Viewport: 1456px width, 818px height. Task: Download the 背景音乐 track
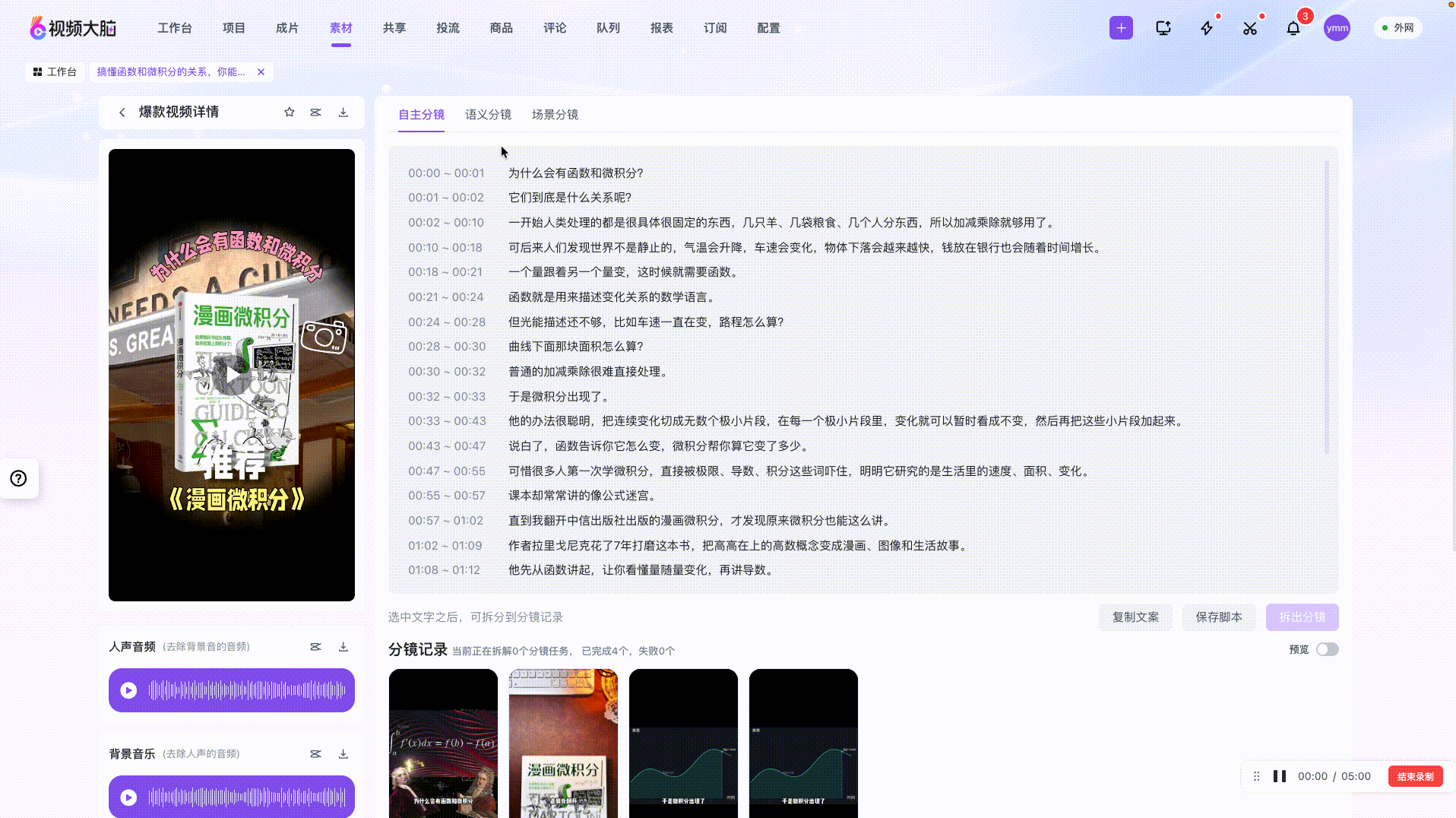(343, 754)
